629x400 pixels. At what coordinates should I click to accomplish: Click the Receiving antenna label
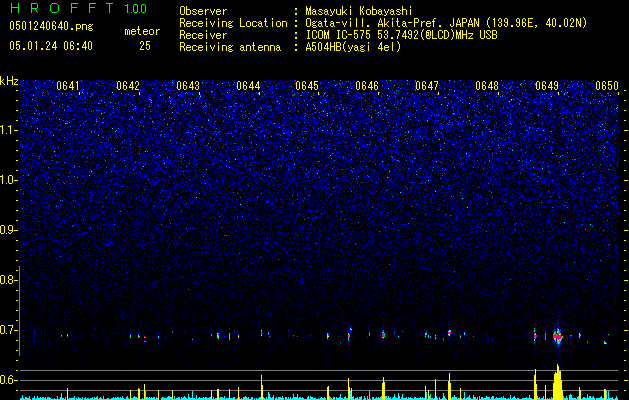(x=230, y=47)
